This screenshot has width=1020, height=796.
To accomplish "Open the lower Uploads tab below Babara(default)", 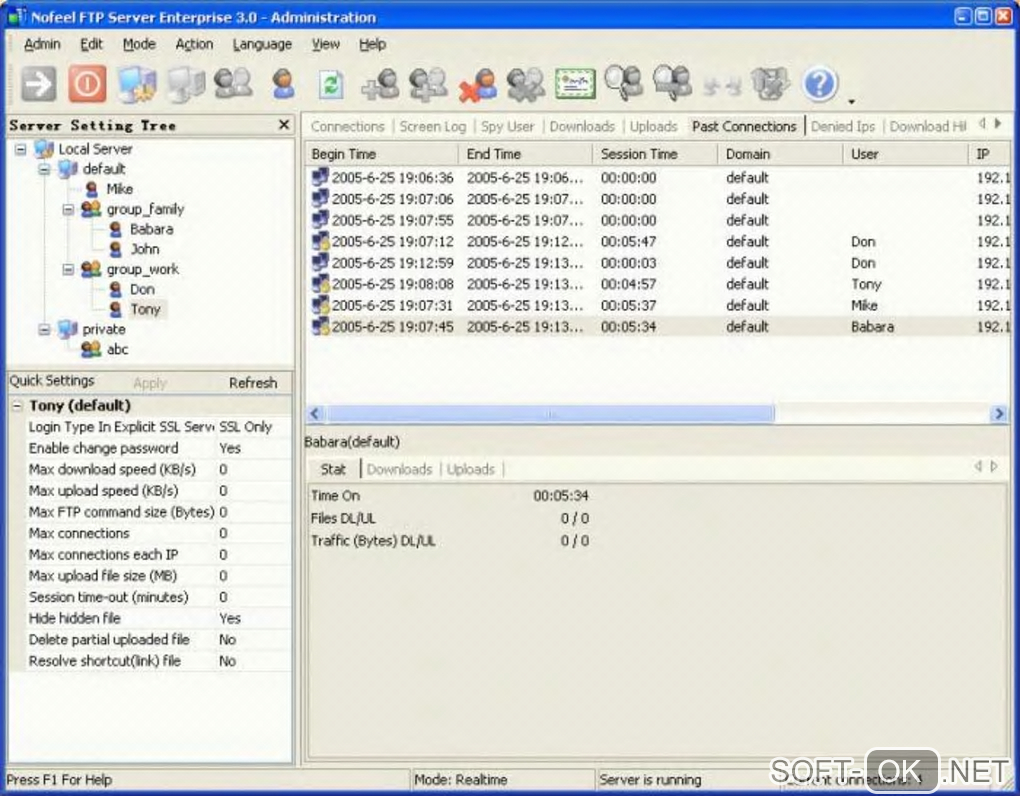I will click(470, 469).
